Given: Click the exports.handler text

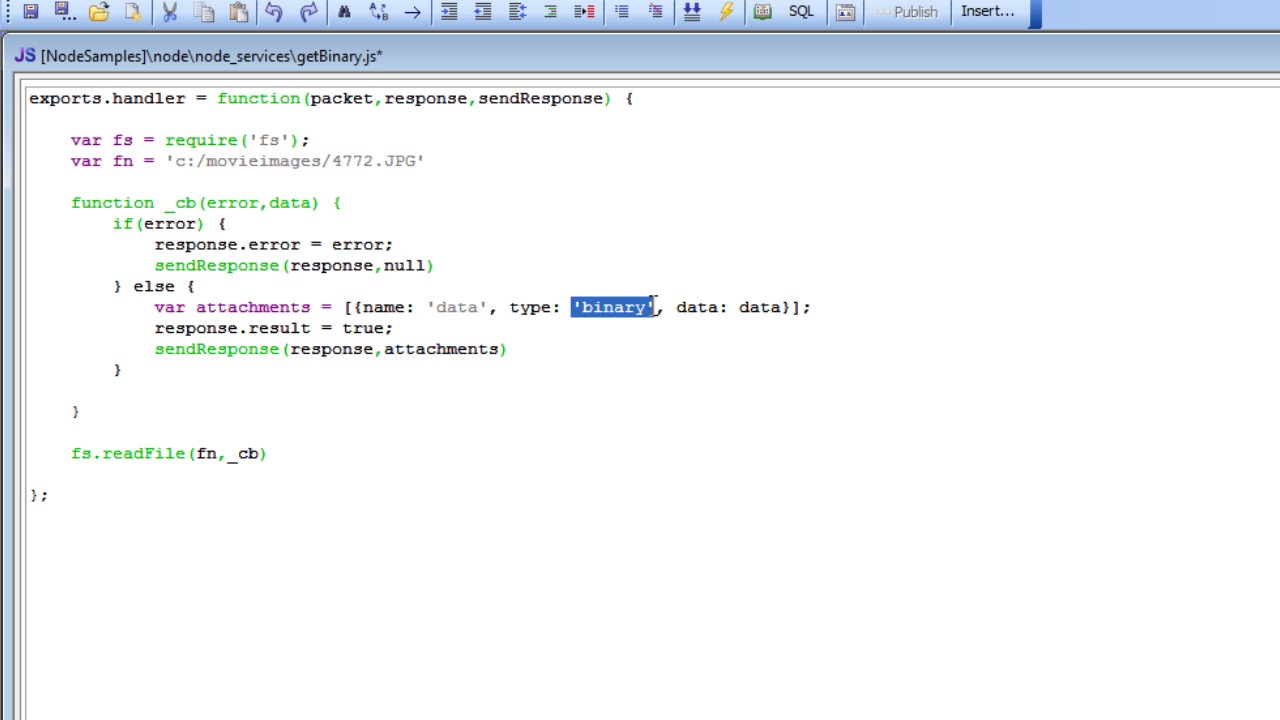Looking at the screenshot, I should click(x=107, y=99).
